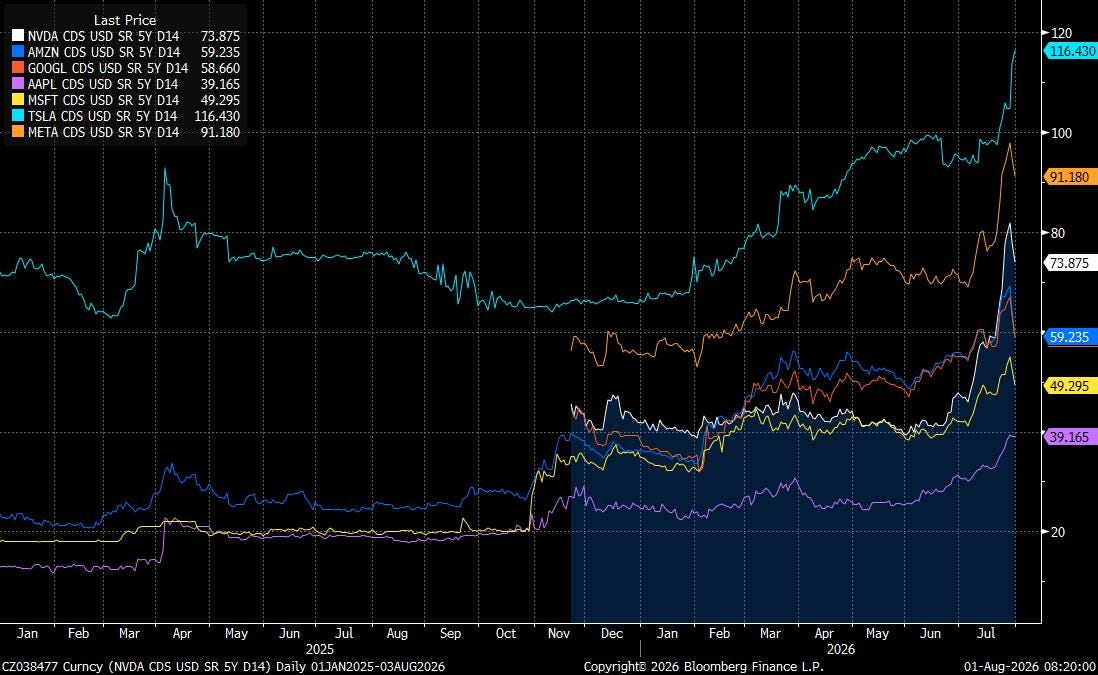
Task: Click the 'Nov' month label on time axis
Action: click(559, 634)
